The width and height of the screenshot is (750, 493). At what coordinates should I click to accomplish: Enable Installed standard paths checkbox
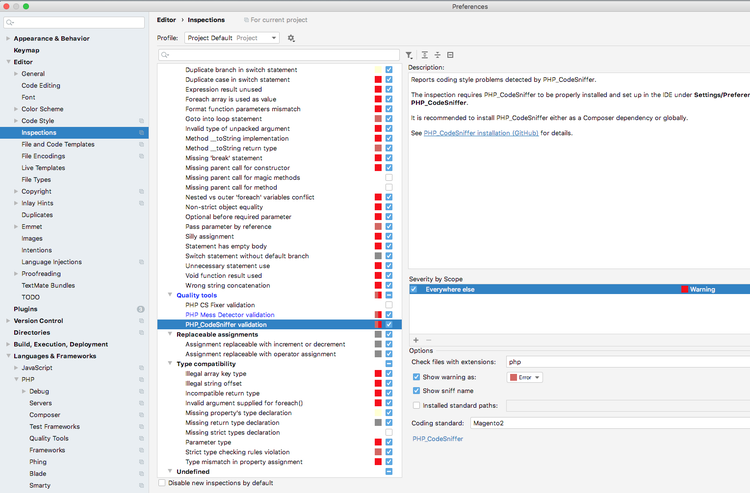pyautogui.click(x=416, y=406)
